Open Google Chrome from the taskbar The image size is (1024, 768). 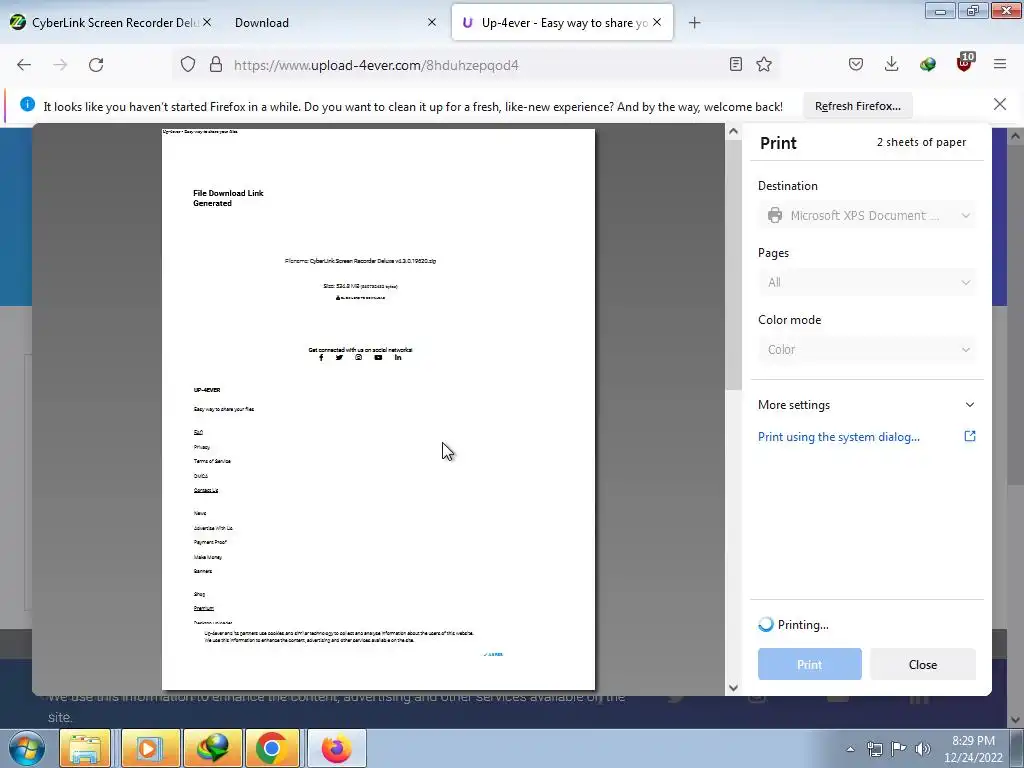(272, 748)
